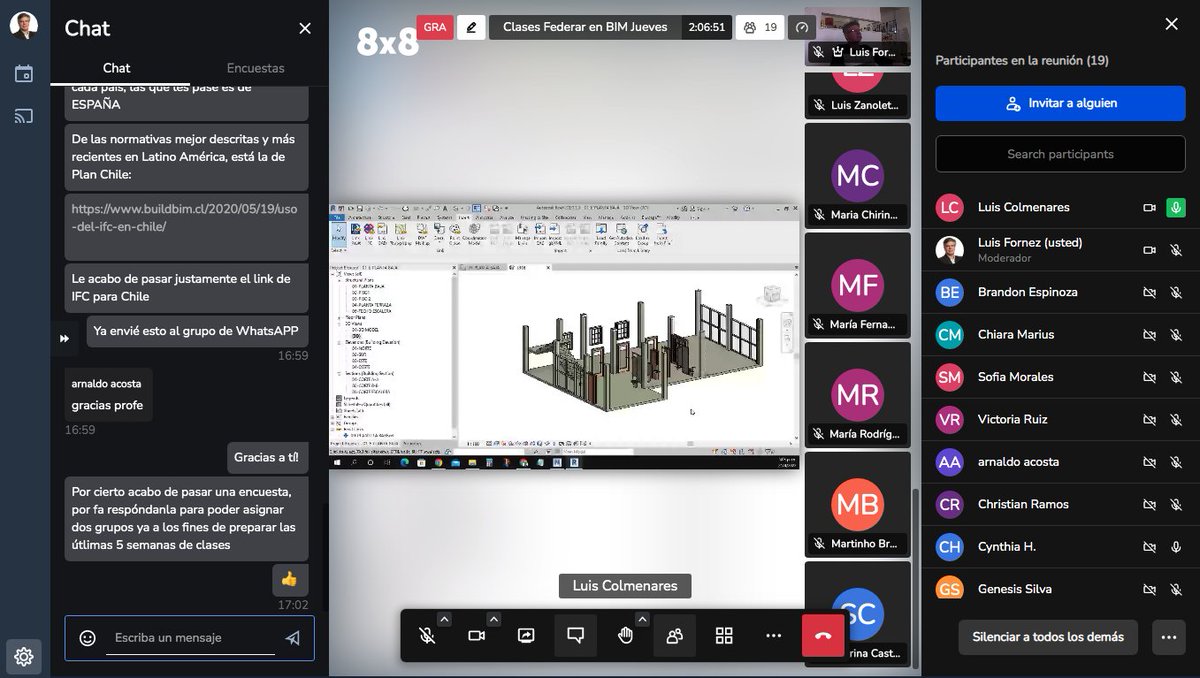
Task: Select Maria Chirin video tile MC
Action: [857, 176]
